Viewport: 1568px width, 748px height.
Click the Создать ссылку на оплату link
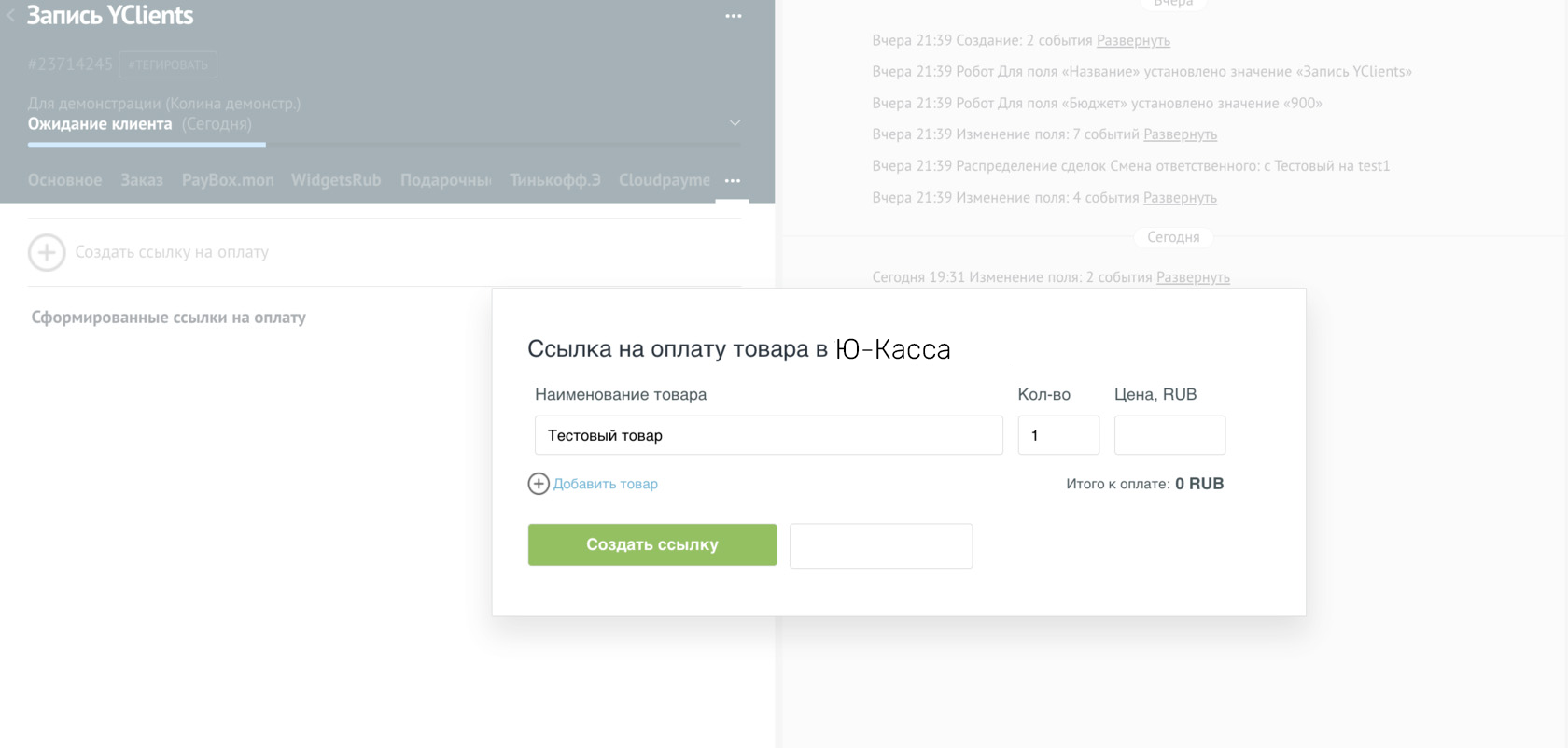172,252
